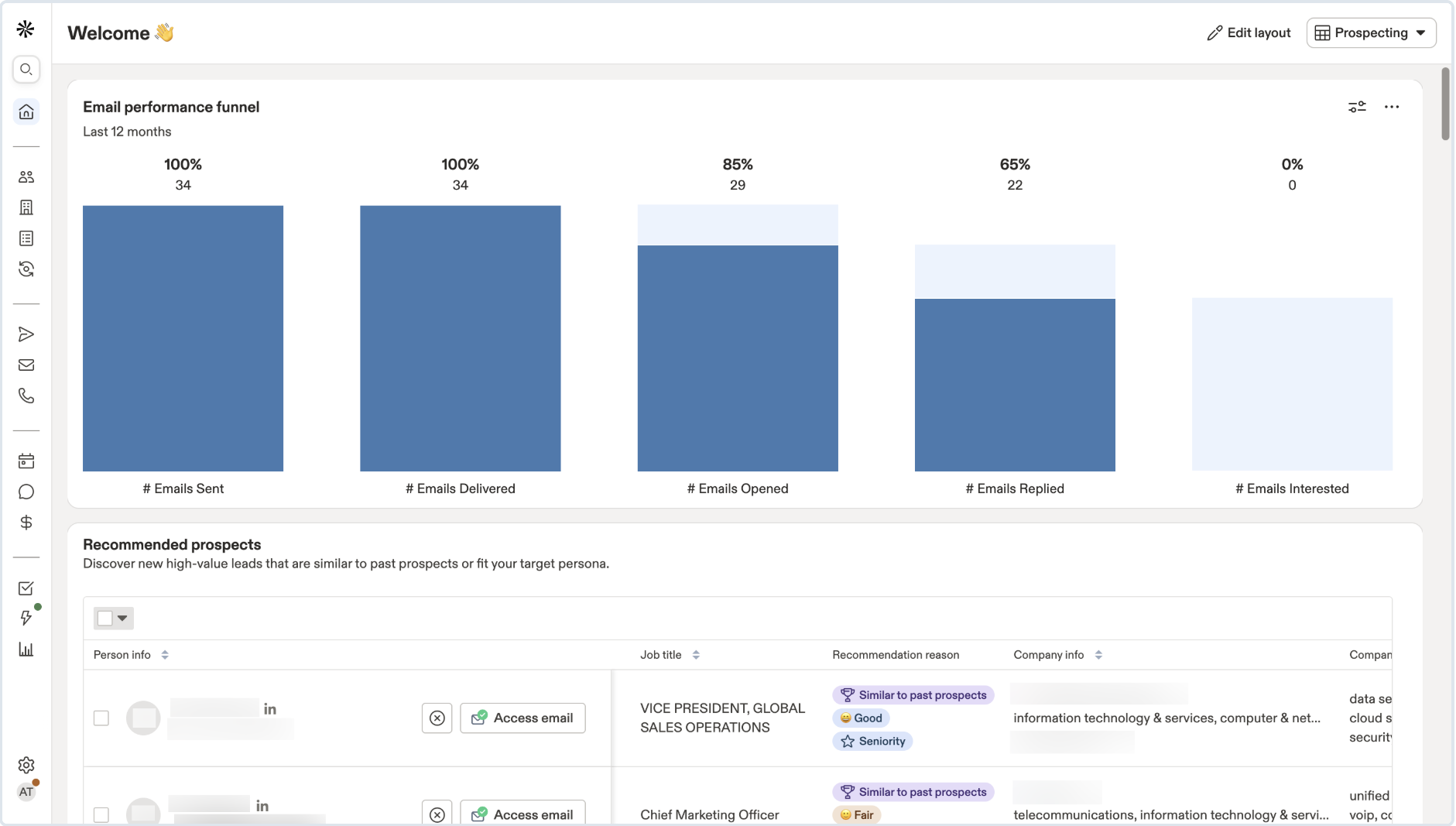Viewport: 1456px width, 826px height.
Task: Open the Deals dollar icon
Action: pos(26,523)
